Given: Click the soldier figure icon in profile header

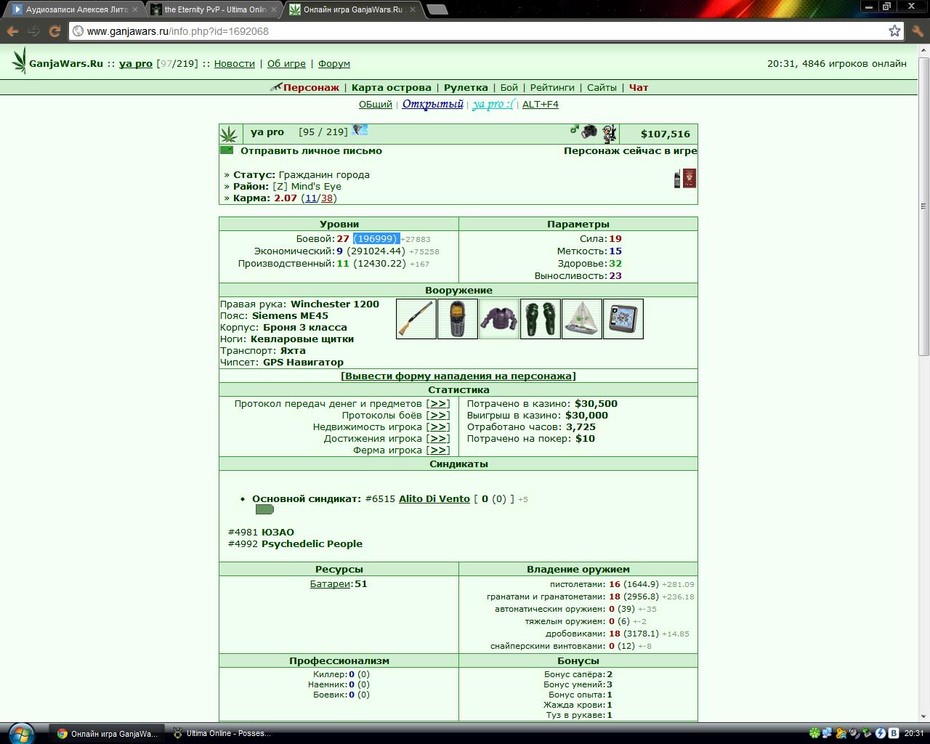Looking at the screenshot, I should pos(610,133).
